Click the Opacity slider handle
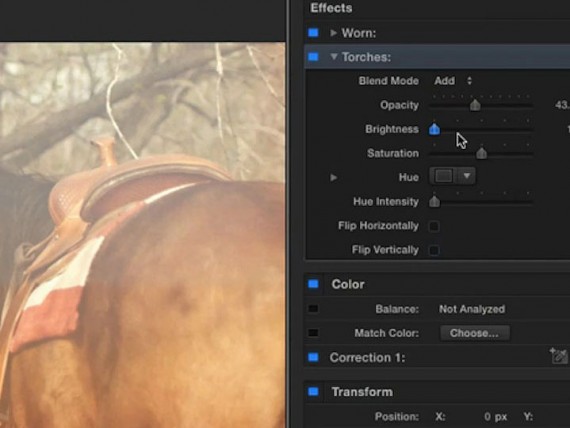The height and width of the screenshot is (428, 570). (x=475, y=105)
